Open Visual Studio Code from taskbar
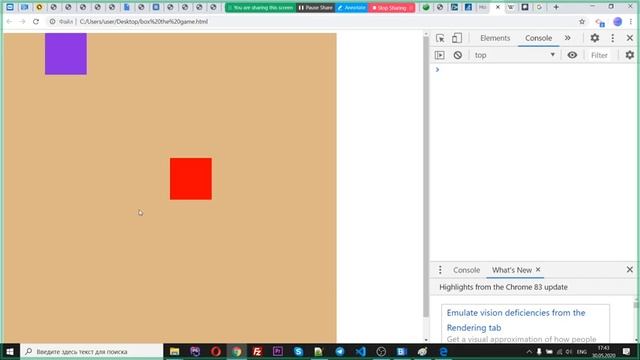Viewport: 640px width, 360px height. pyautogui.click(x=360, y=351)
